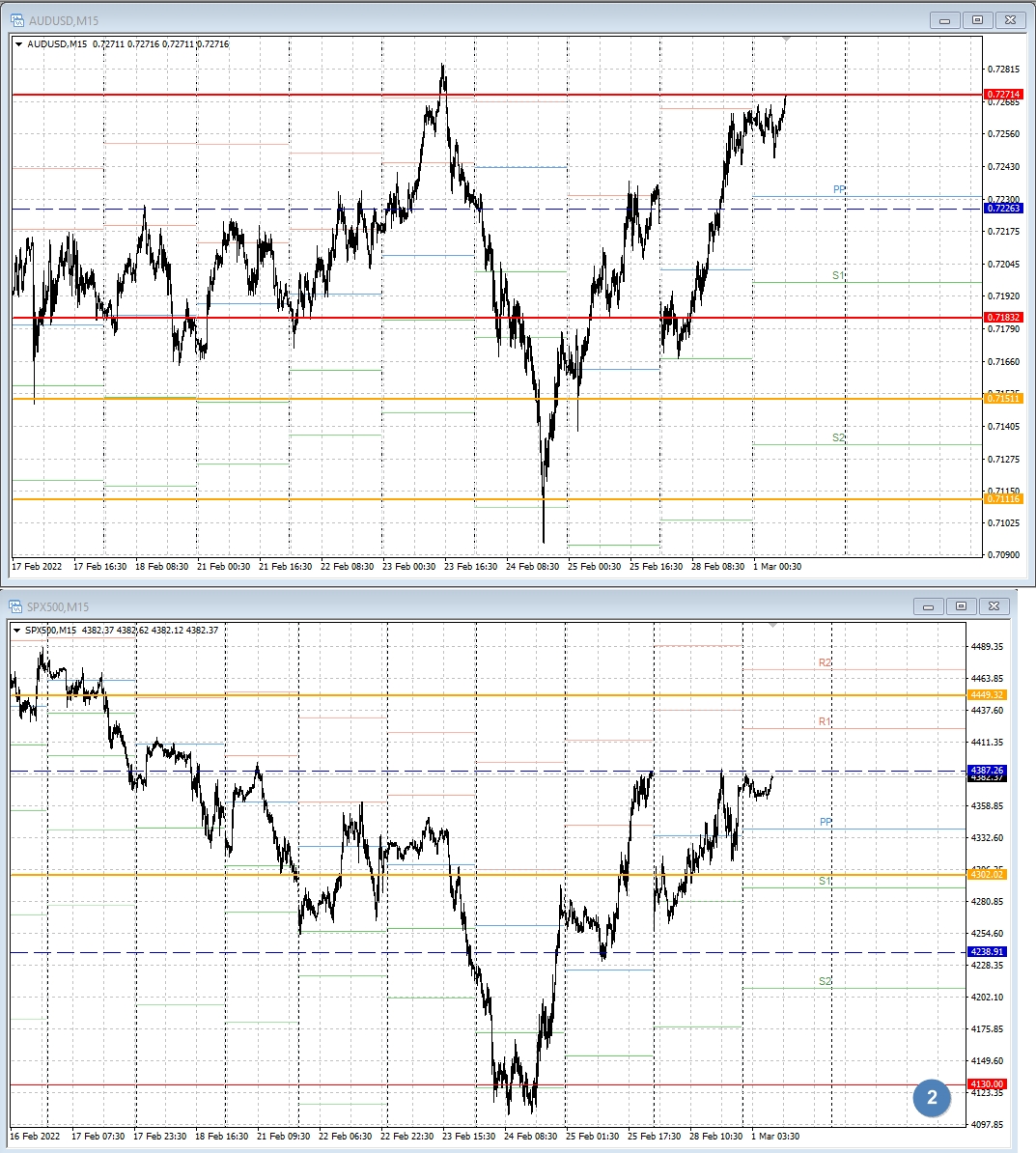Restore the AUDUSD chart window

click(x=977, y=20)
